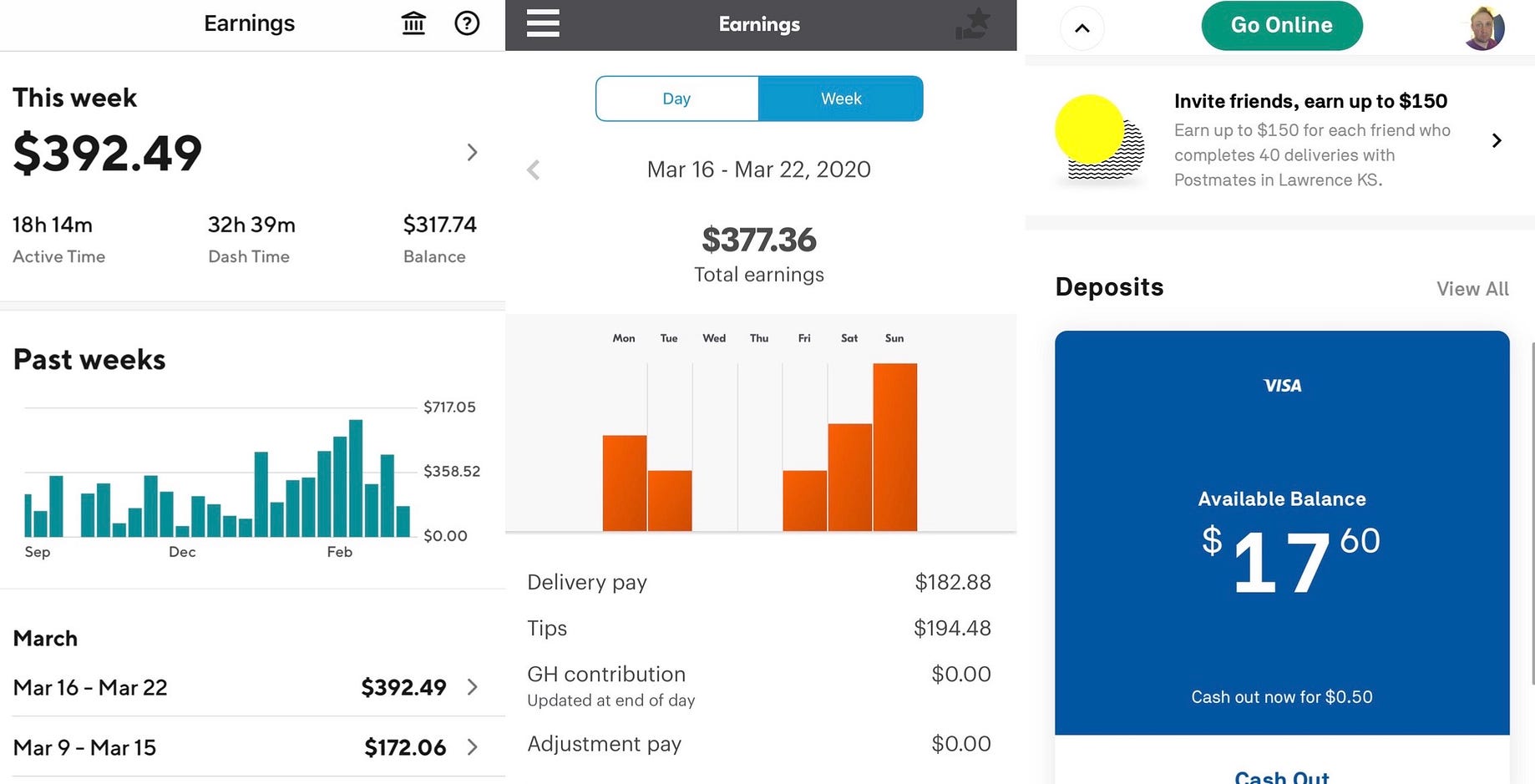Tap the Mar 16 - Mar 22, 2020 date range
Image resolution: width=1535 pixels, height=784 pixels.
(759, 169)
